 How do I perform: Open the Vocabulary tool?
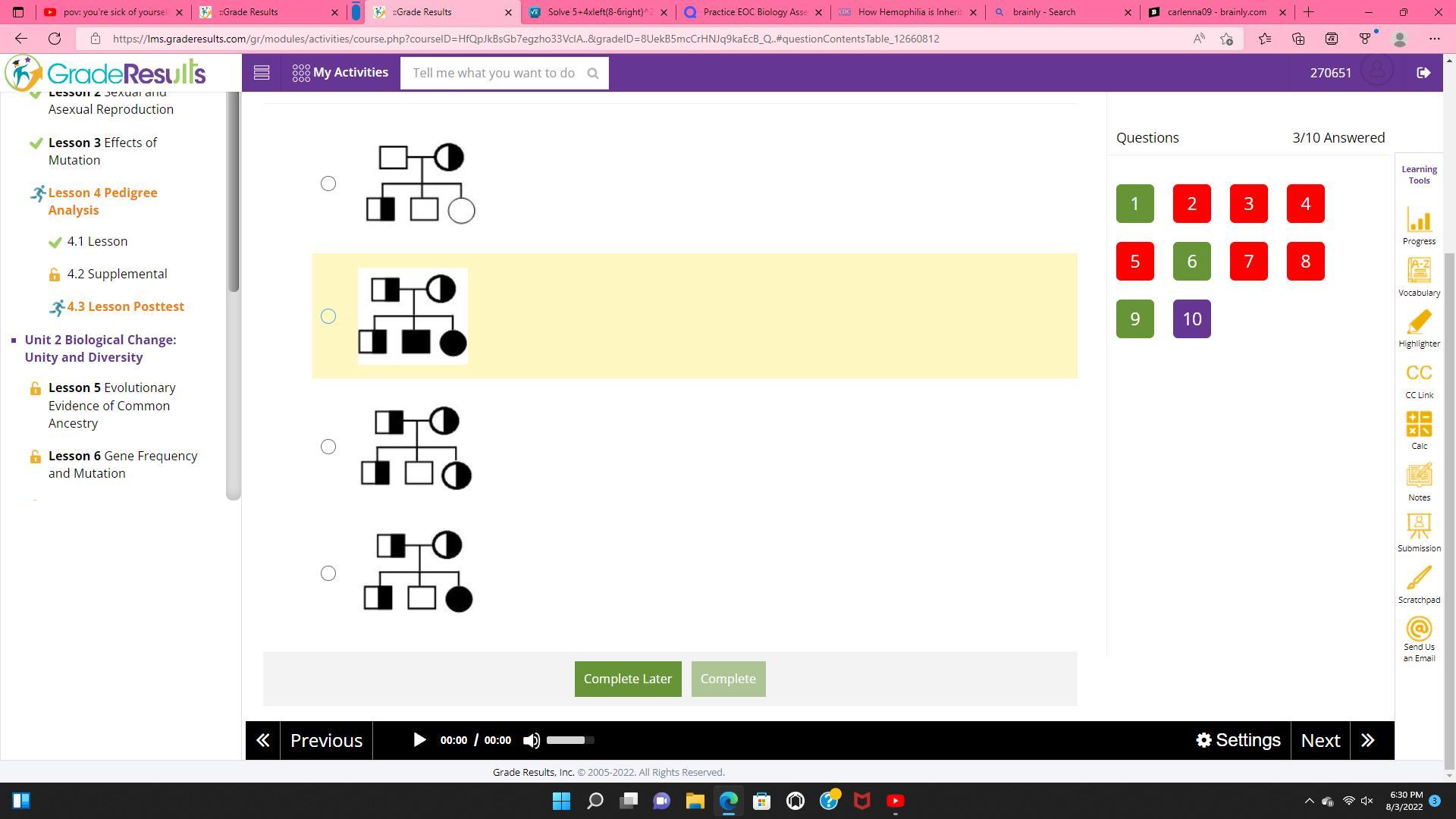[x=1418, y=276]
